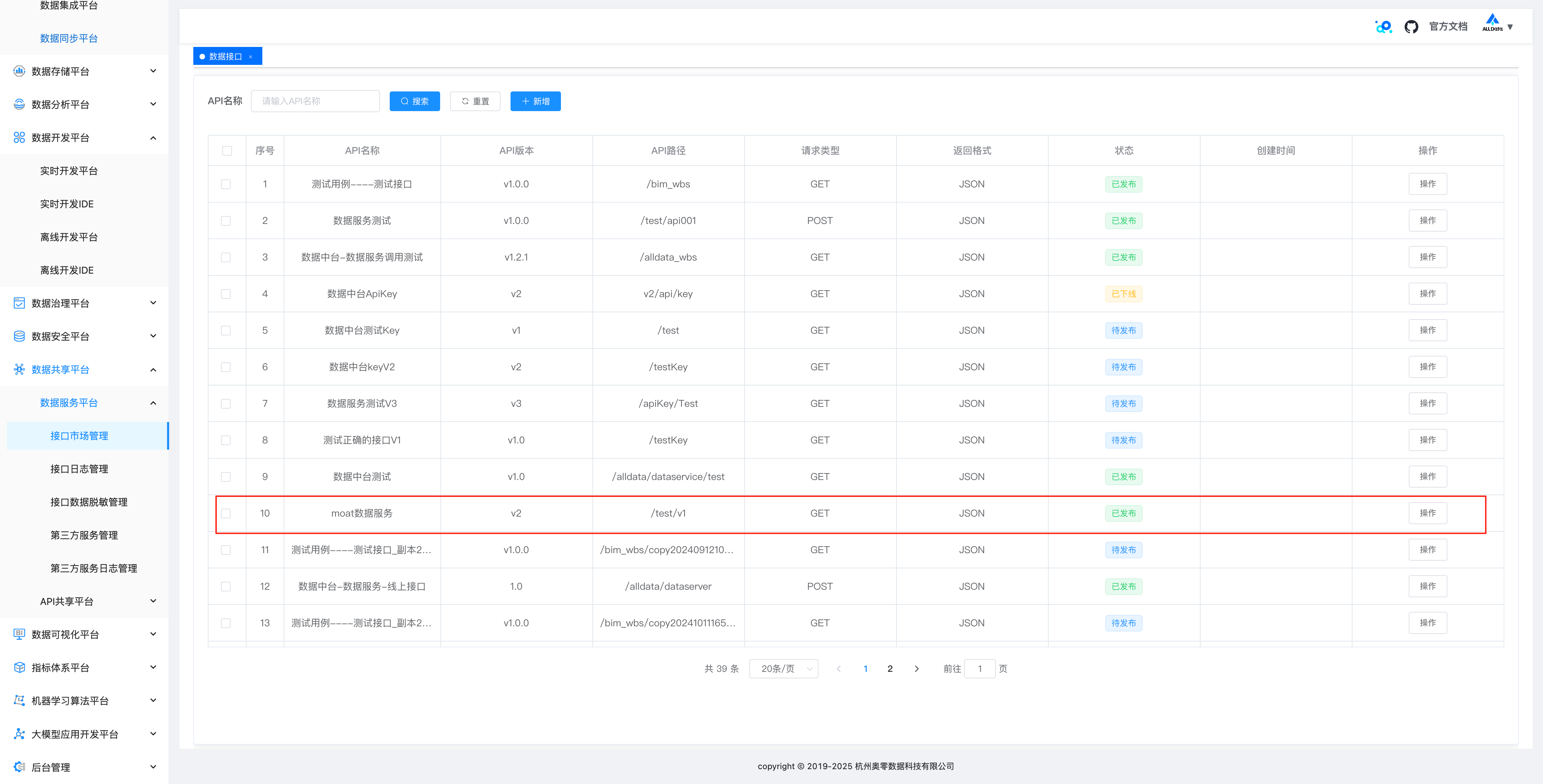Open 接口日志管理 in the sidebar

(x=79, y=469)
